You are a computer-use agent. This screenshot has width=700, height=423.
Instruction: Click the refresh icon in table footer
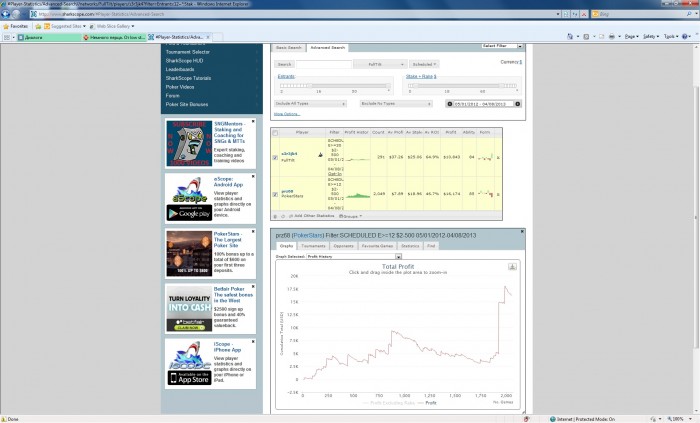coord(283,216)
